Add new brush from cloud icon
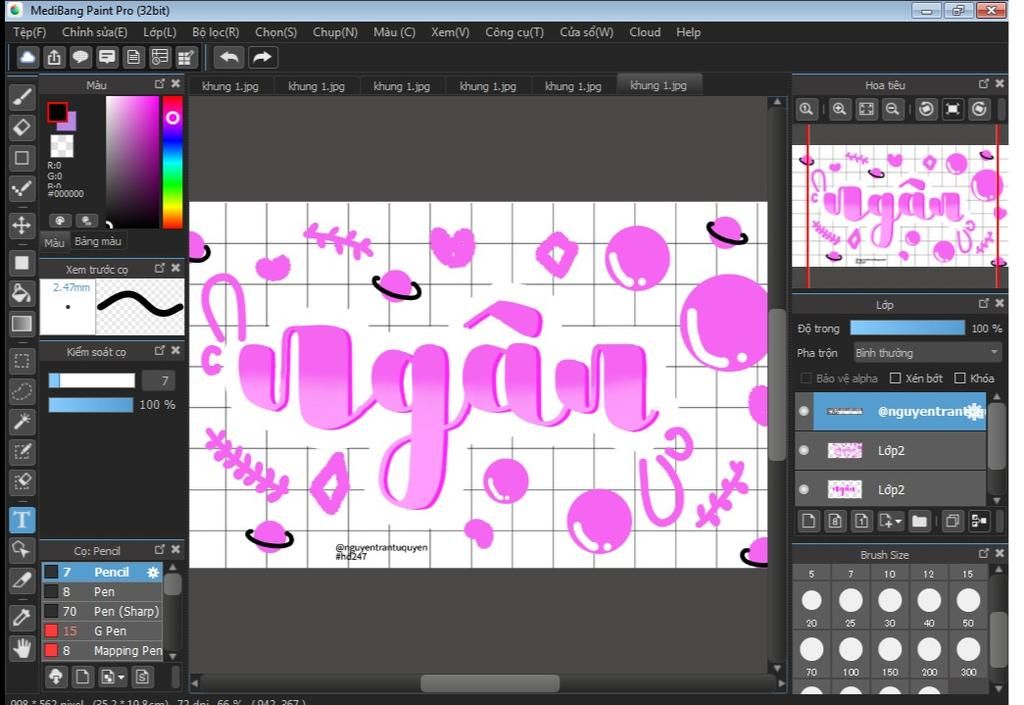1024x705 pixels. (x=56, y=676)
